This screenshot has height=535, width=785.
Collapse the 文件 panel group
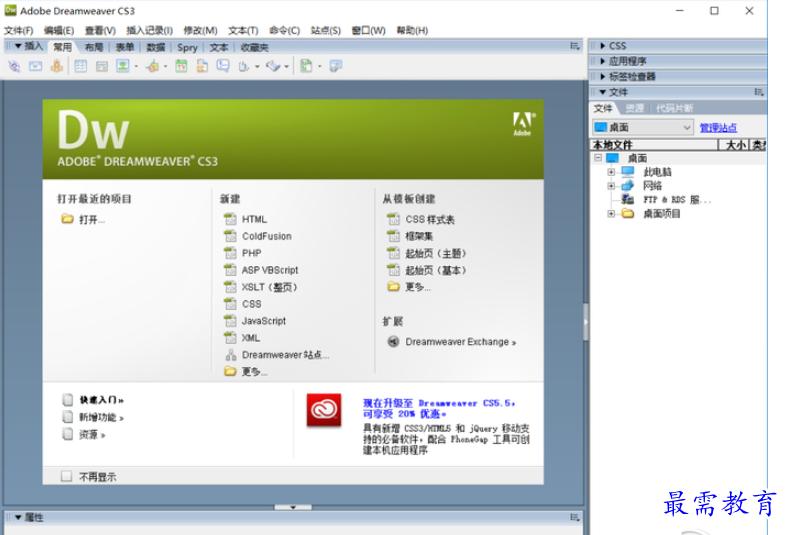(603, 92)
